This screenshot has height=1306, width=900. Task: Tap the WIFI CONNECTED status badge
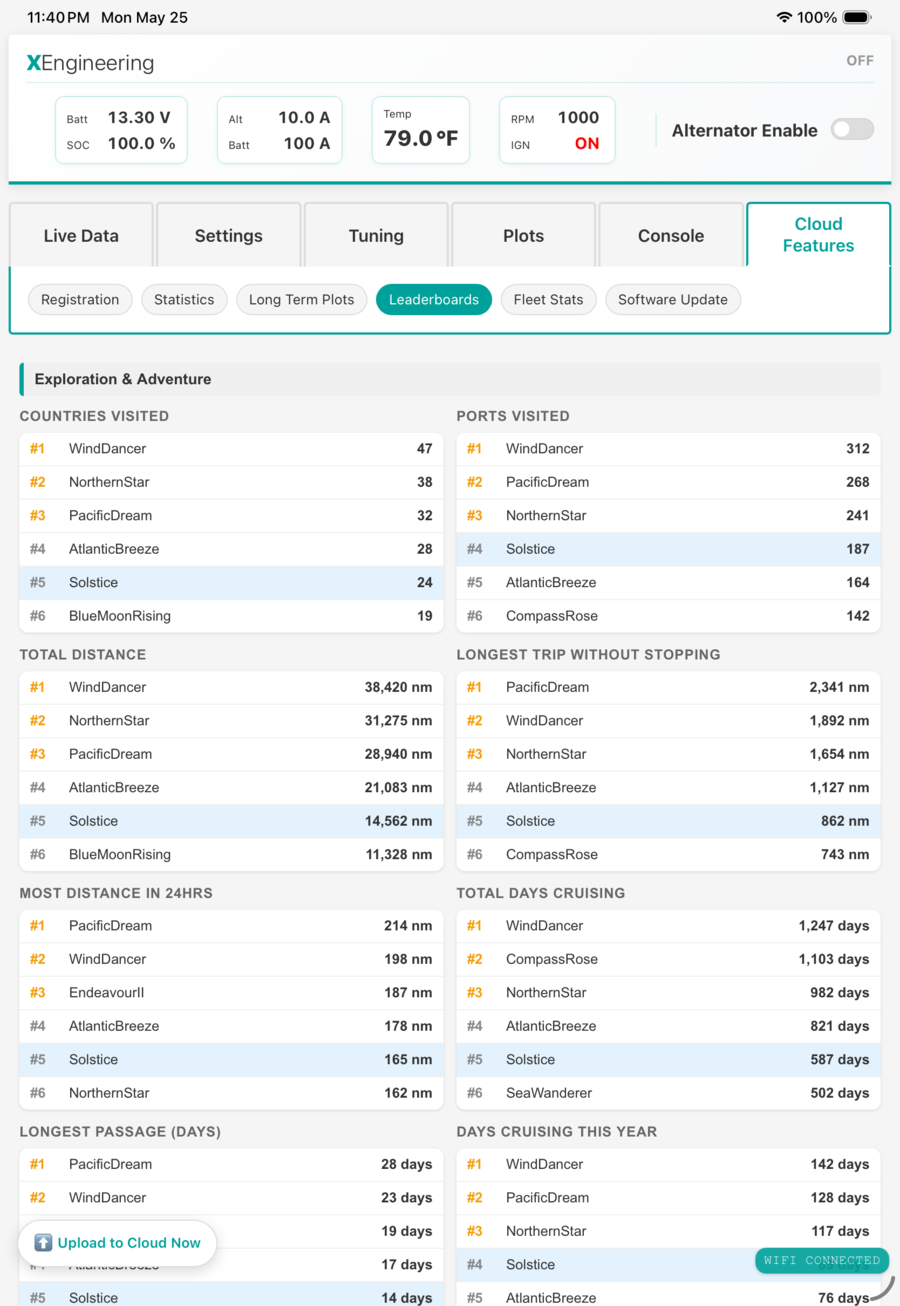(822, 1260)
